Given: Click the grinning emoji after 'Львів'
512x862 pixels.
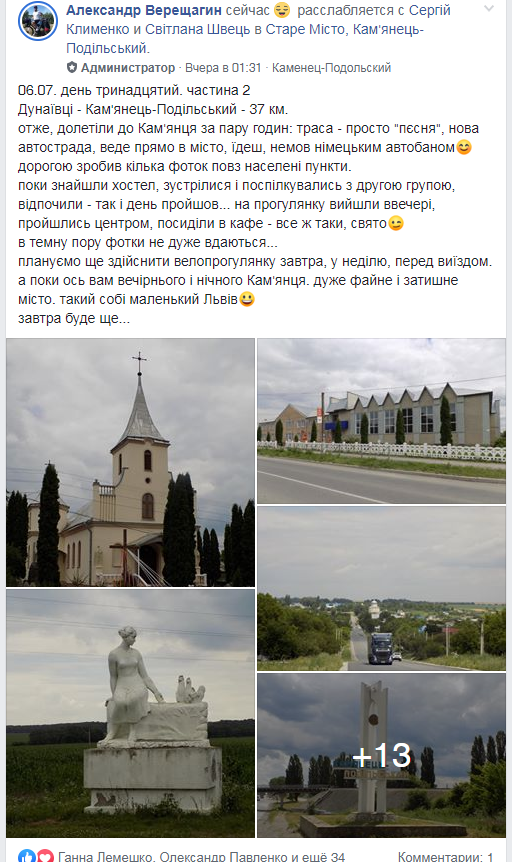Looking at the screenshot, I should (247, 300).
